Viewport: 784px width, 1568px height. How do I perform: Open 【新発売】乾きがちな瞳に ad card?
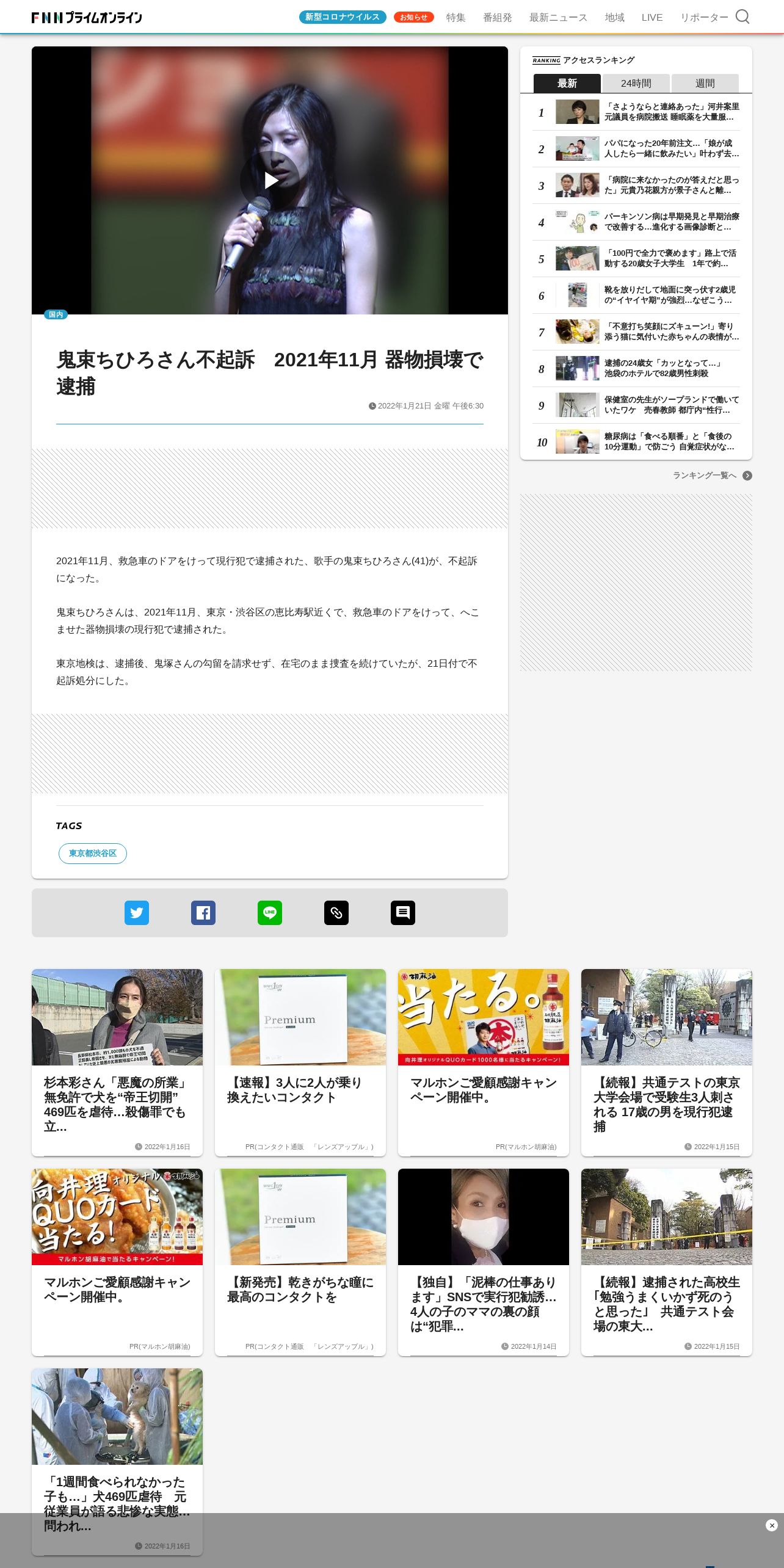pos(300,1262)
